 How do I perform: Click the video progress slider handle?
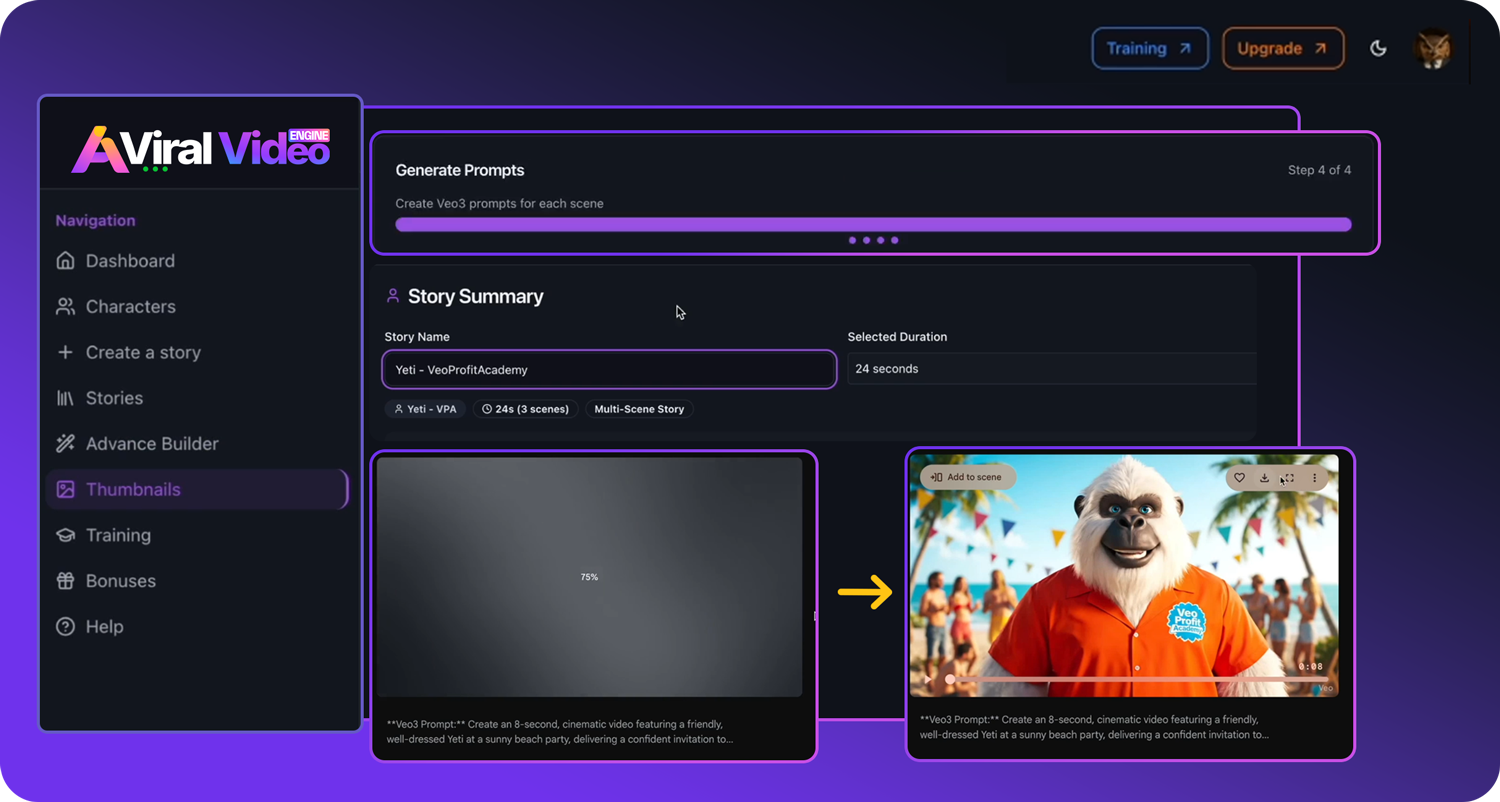point(950,679)
